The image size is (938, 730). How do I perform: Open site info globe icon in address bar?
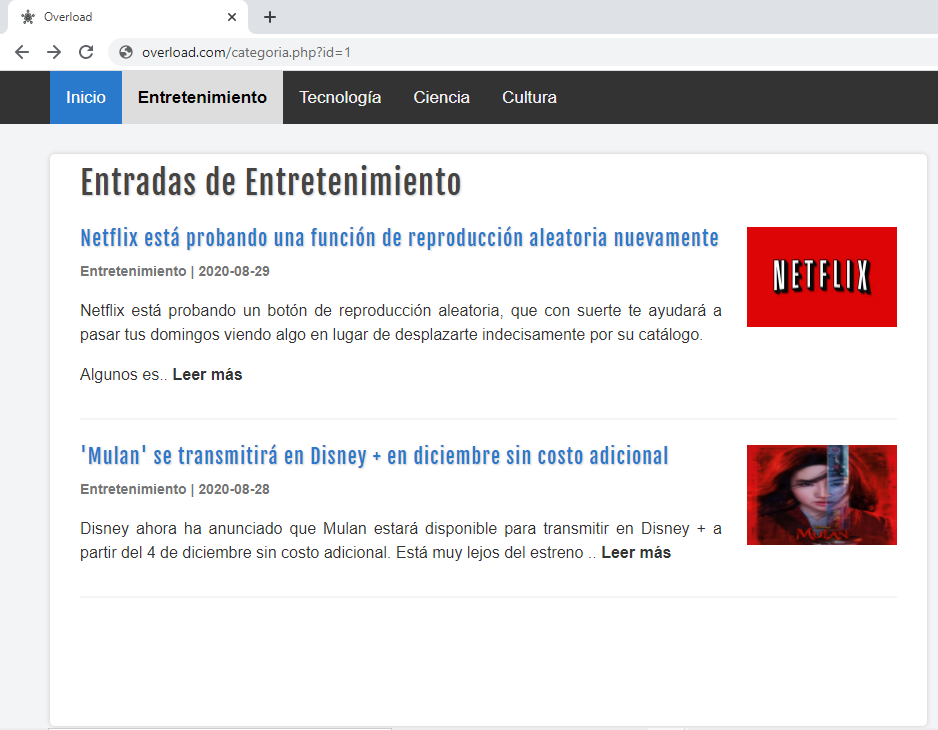click(x=126, y=52)
